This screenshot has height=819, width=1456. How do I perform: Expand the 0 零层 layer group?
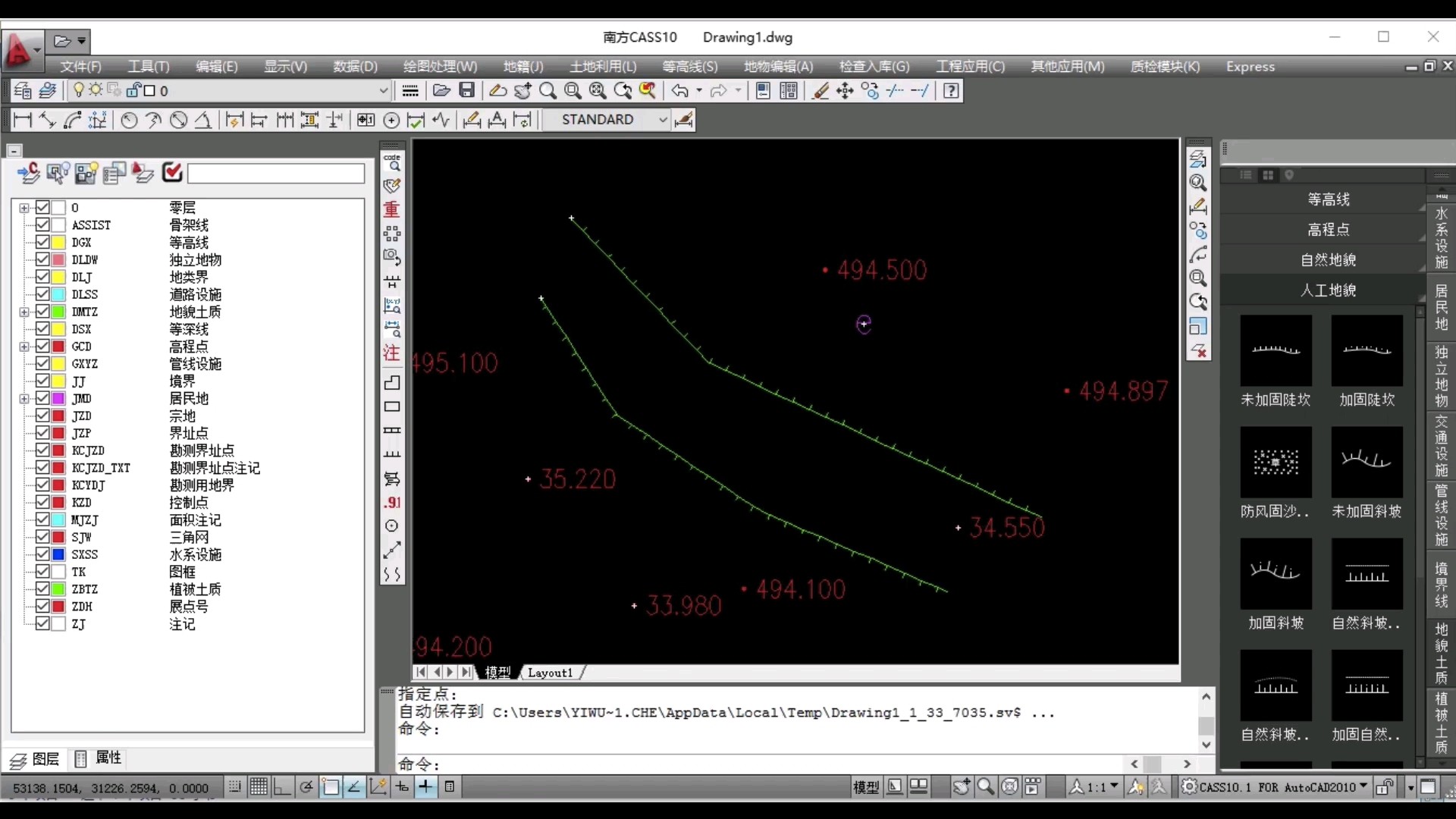(22, 207)
